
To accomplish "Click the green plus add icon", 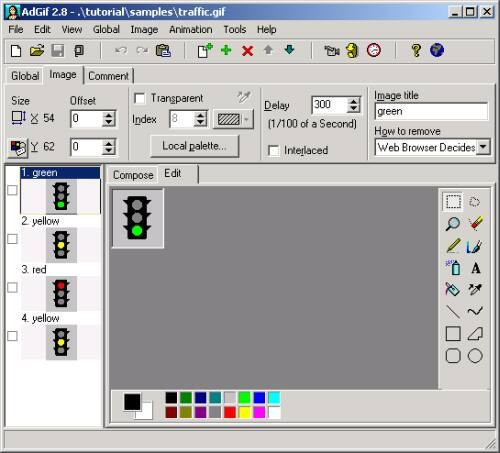I will click(x=226, y=51).
